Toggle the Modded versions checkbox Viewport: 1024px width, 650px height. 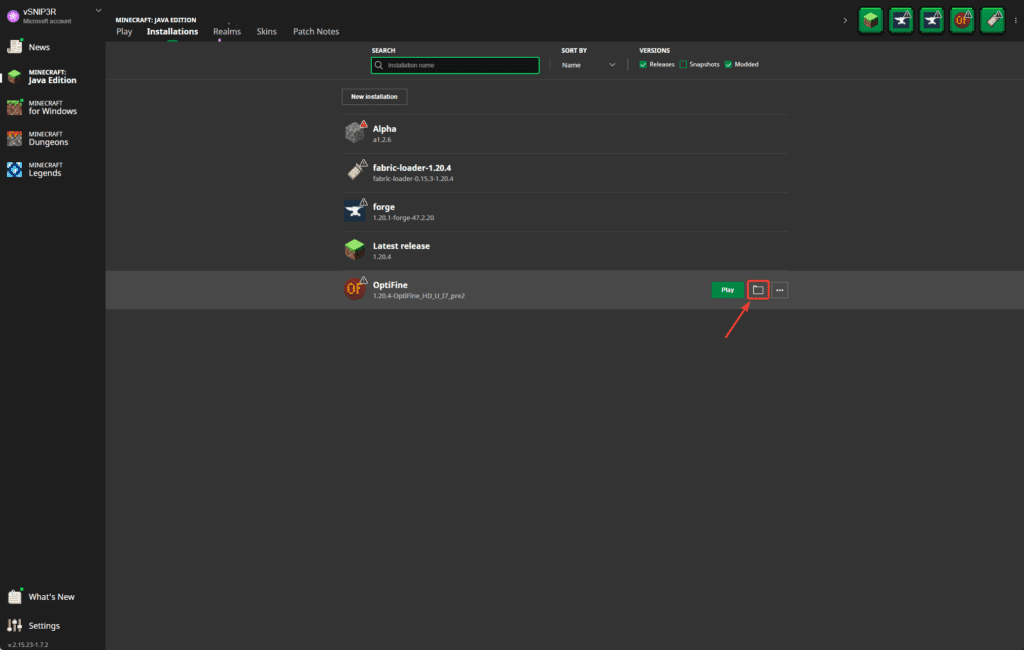point(729,64)
